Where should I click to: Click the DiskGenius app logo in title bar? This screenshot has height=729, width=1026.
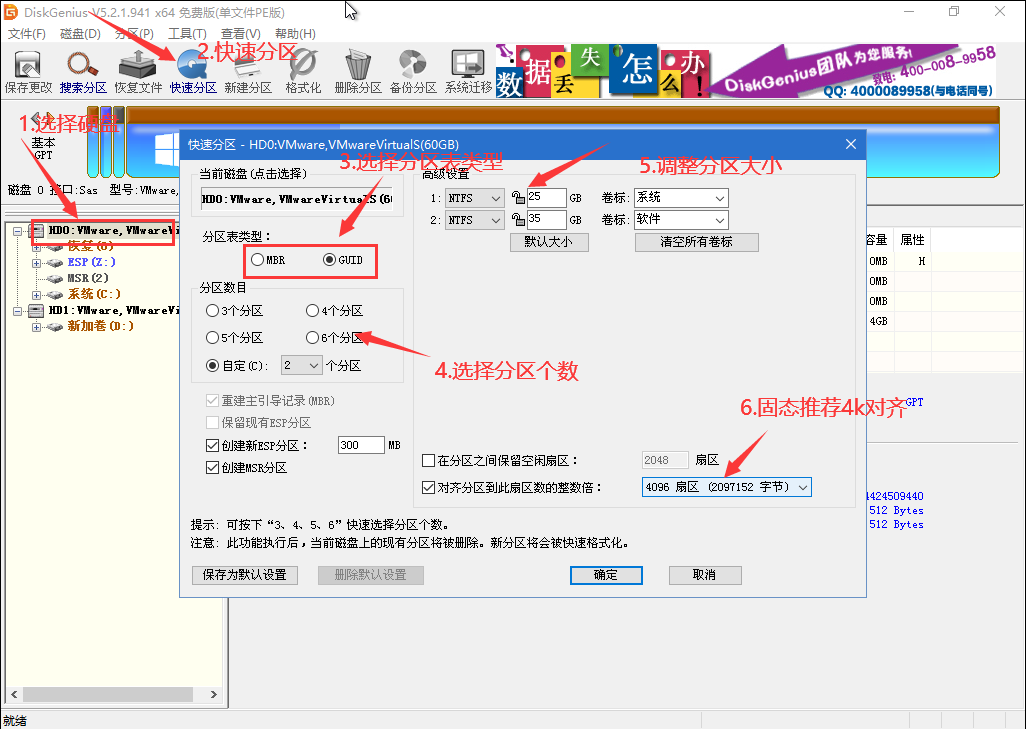[x=11, y=12]
